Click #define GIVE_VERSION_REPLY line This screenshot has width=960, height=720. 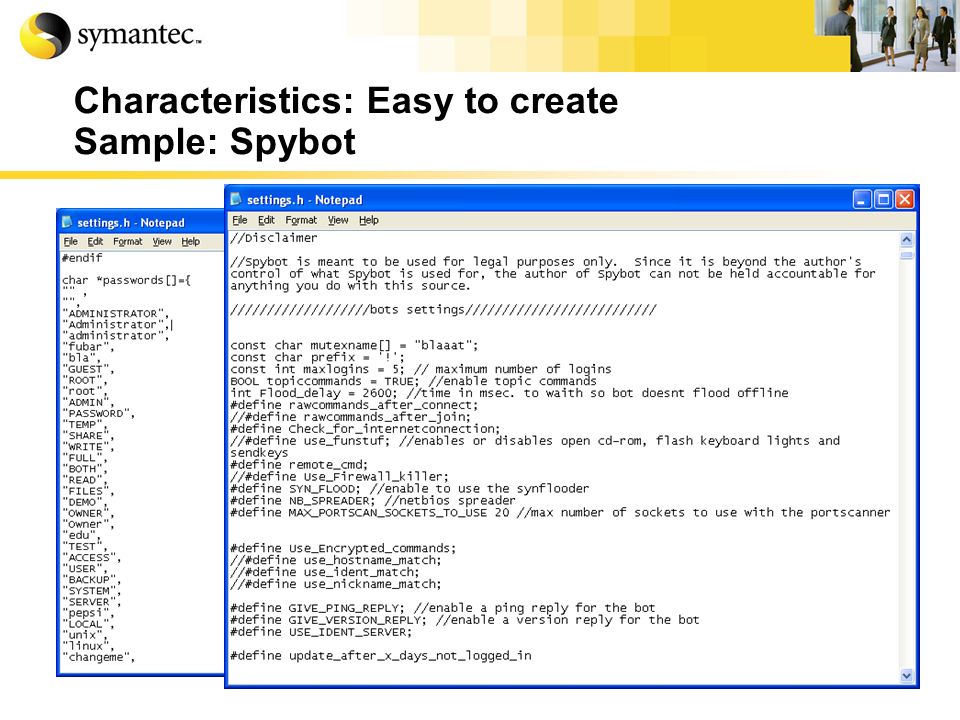[x=465, y=620]
